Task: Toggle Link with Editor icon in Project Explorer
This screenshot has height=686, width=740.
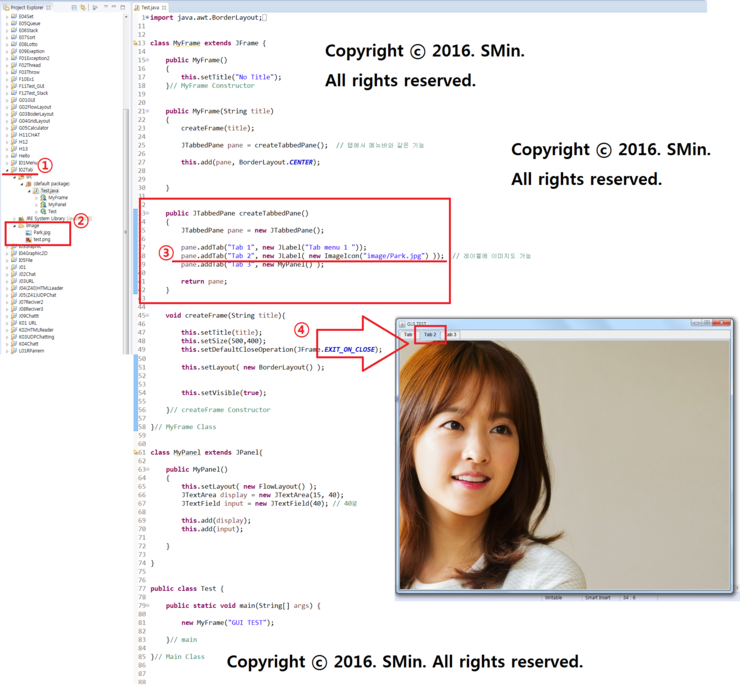Action: point(83,7)
